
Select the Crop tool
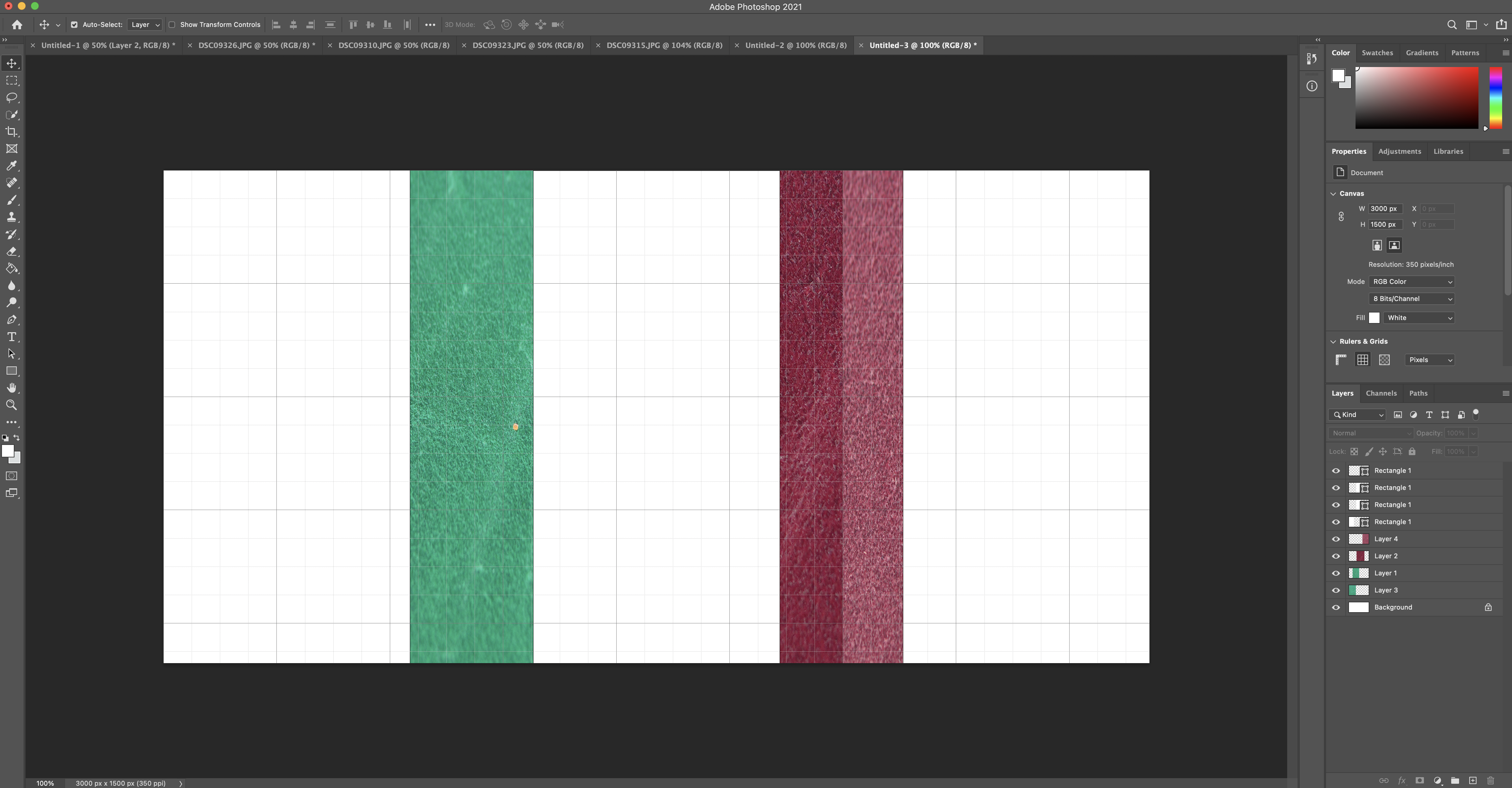[x=11, y=131]
